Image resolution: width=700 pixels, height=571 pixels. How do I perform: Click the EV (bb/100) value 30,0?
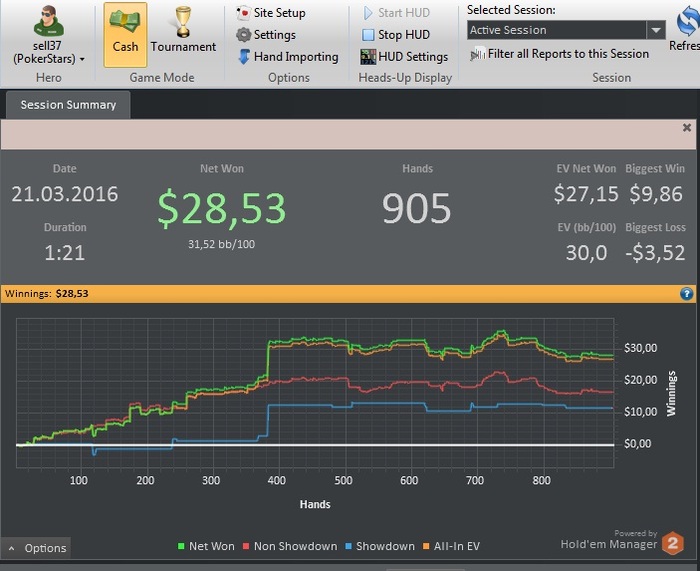586,253
